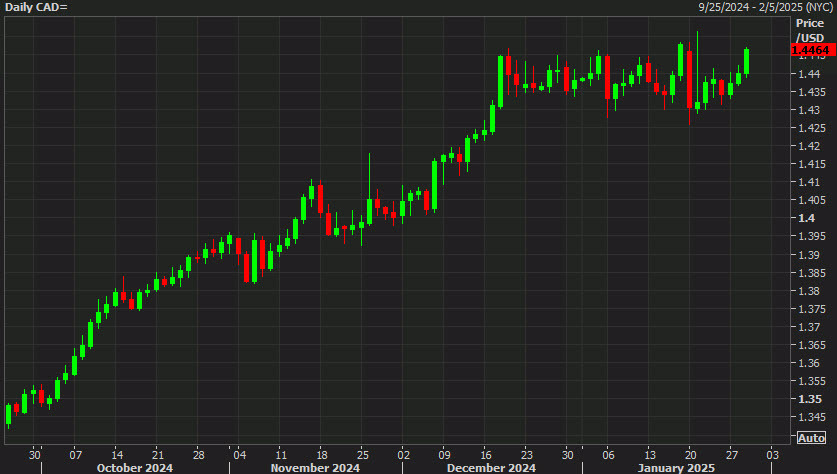Select the 1.375 price axis label
837x474 pixels.
click(x=811, y=309)
